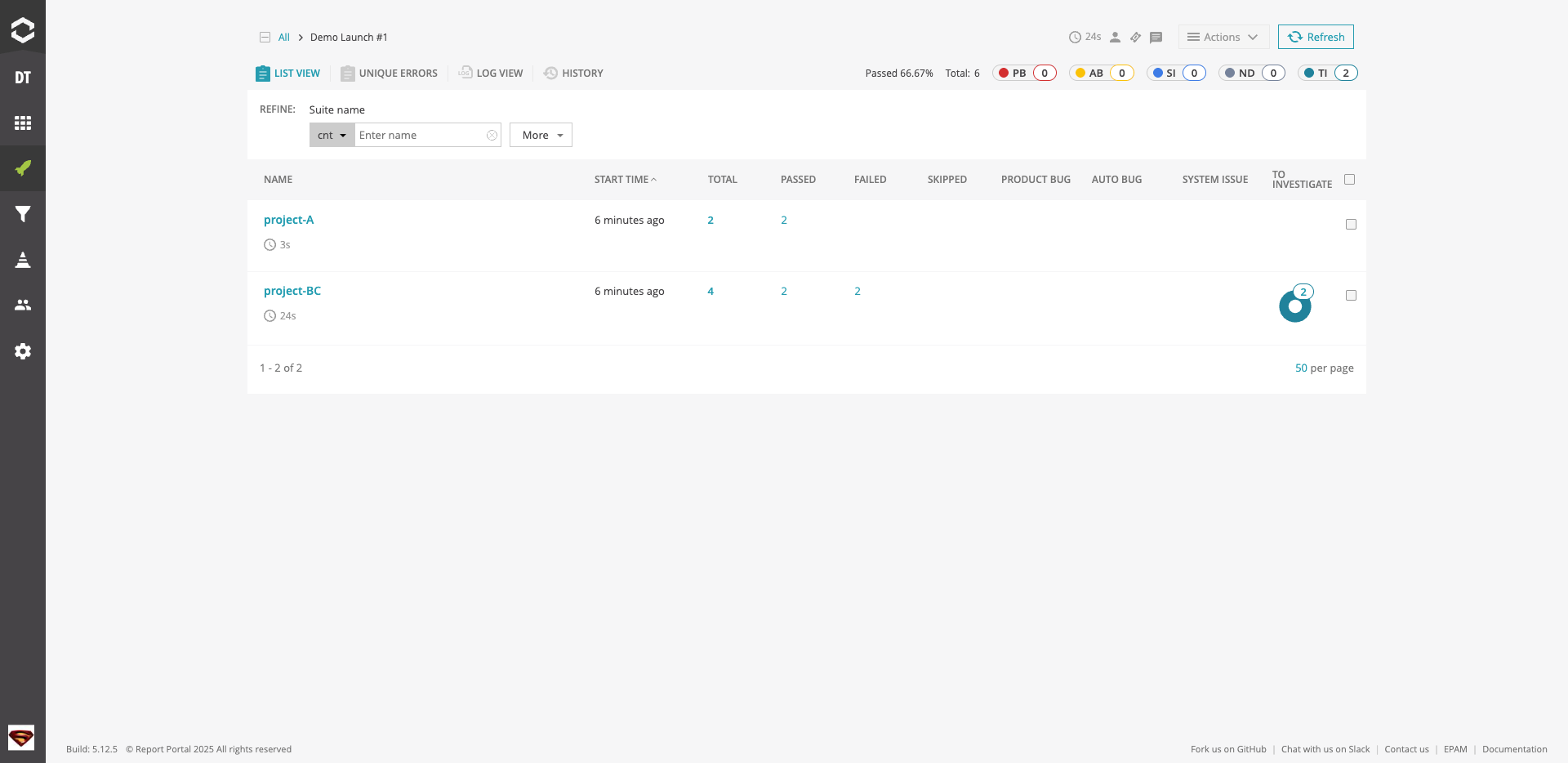Open Filters using the funnel sidebar icon
The height and width of the screenshot is (763, 1568).
pos(23,214)
